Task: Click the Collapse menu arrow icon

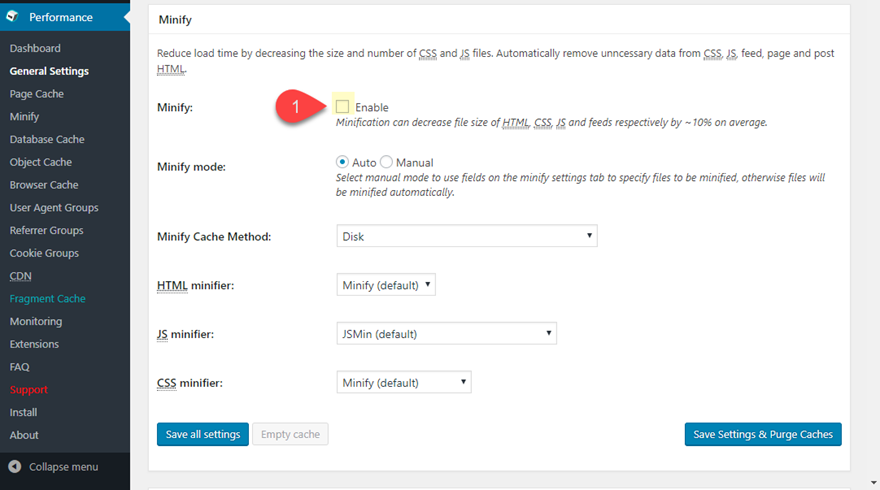Action: 15,467
